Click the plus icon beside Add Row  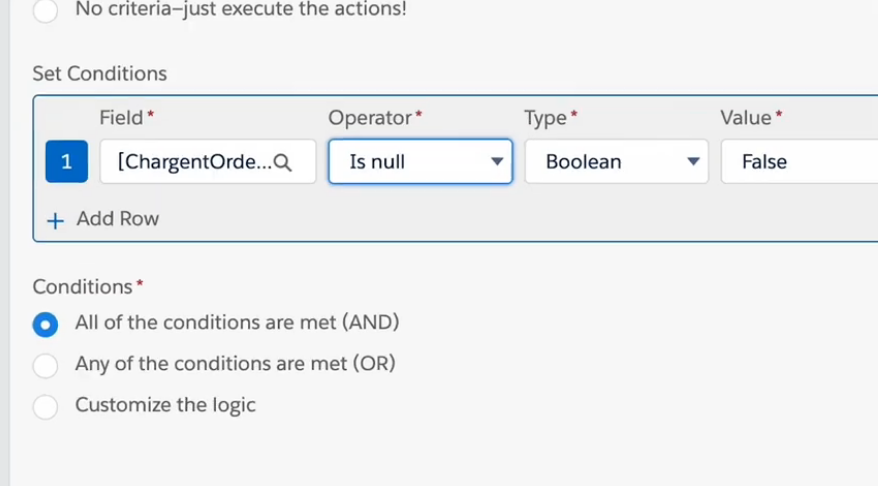pos(55,220)
